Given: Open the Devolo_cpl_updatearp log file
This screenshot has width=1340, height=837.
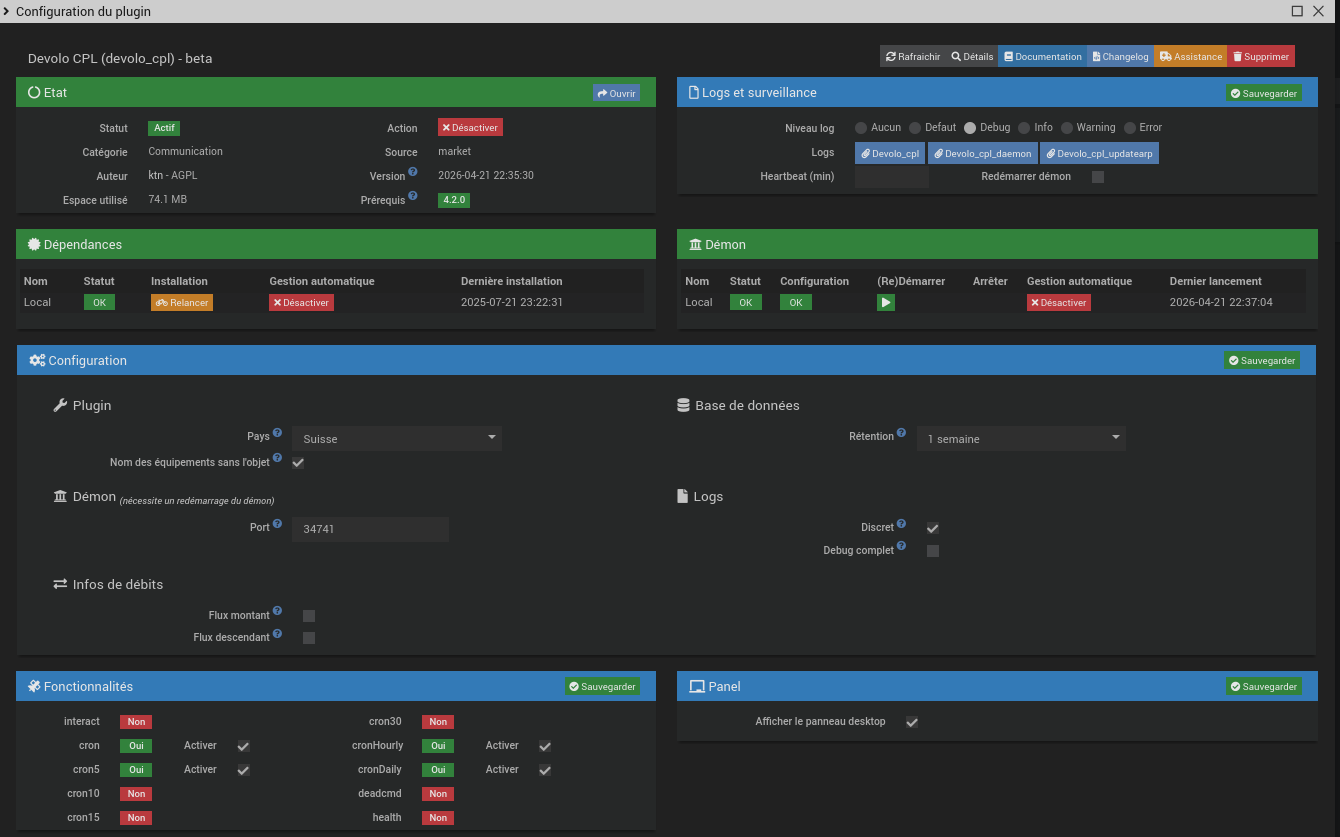Looking at the screenshot, I should pyautogui.click(x=1100, y=153).
